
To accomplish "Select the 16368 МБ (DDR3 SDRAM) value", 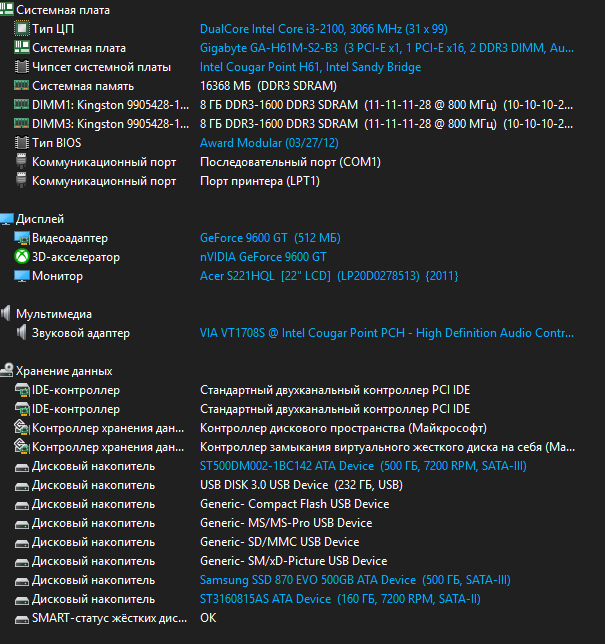I will pyautogui.click(x=269, y=86).
